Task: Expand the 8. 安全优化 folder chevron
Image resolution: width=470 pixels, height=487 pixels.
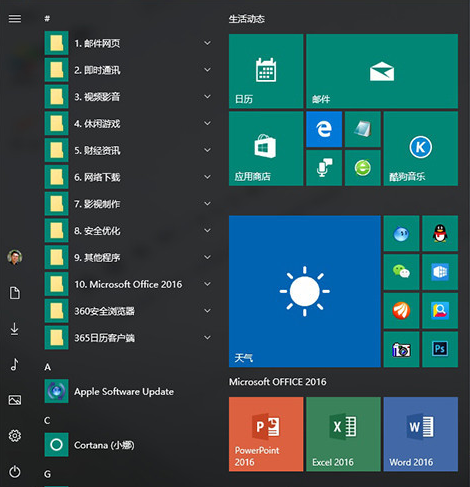Action: point(207,230)
